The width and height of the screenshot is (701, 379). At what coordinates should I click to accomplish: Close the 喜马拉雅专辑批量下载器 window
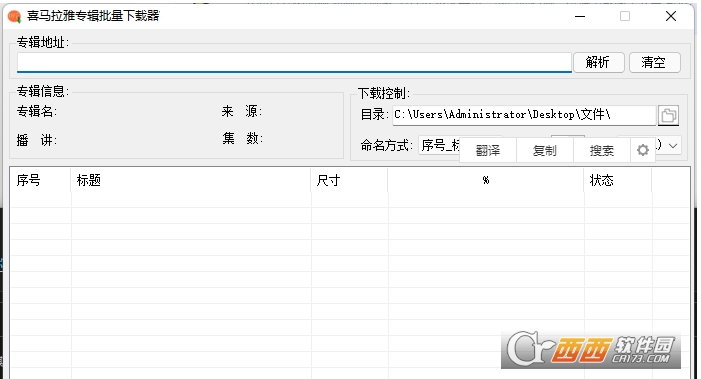(x=671, y=17)
